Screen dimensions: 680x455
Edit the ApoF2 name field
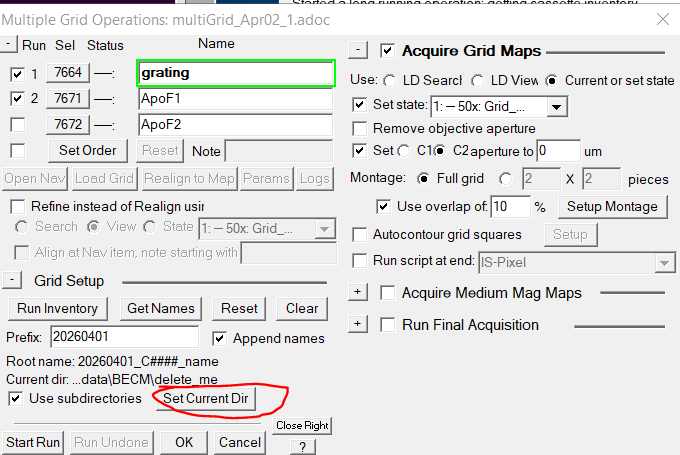(x=236, y=125)
